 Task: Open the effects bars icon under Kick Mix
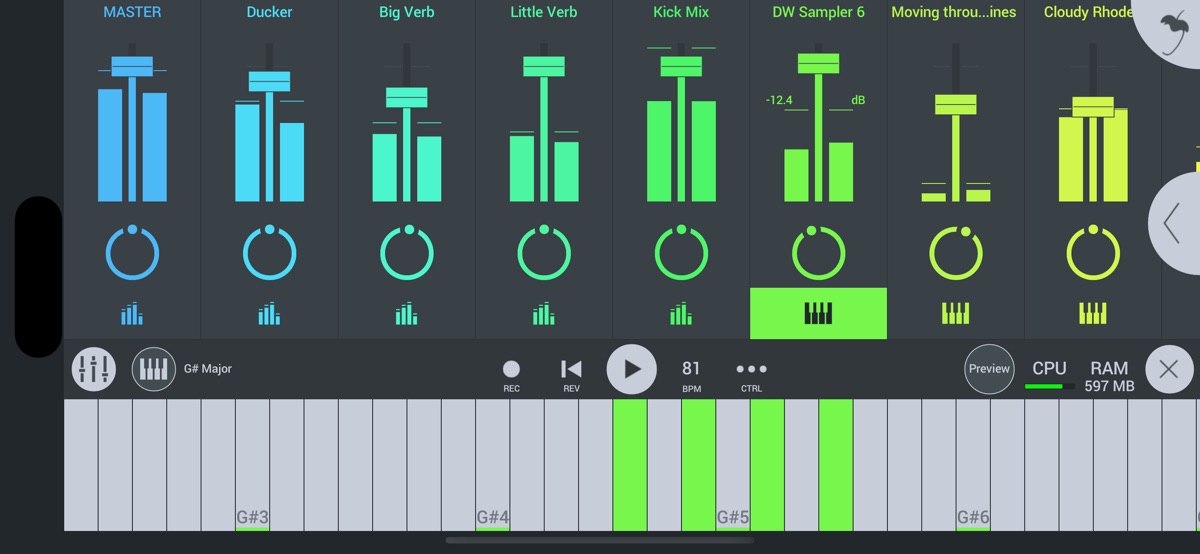pyautogui.click(x=681, y=314)
